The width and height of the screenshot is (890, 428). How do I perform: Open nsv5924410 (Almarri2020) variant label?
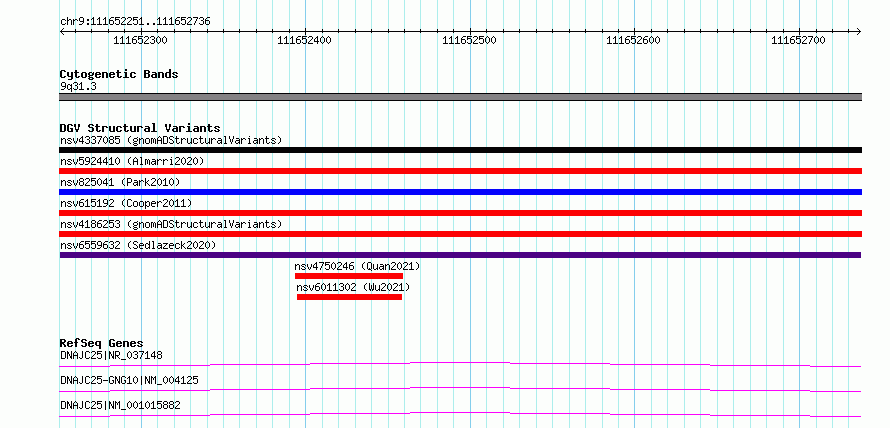click(132, 161)
